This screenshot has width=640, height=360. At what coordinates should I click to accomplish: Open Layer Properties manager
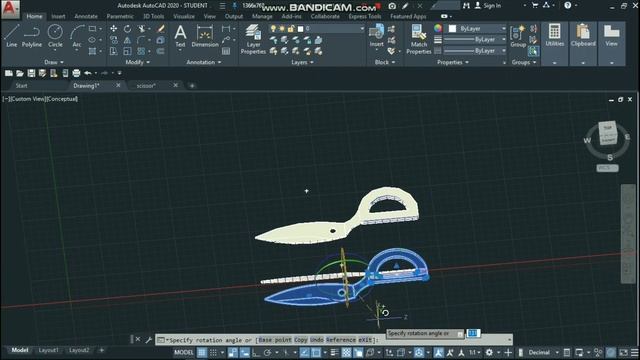[x=253, y=39]
